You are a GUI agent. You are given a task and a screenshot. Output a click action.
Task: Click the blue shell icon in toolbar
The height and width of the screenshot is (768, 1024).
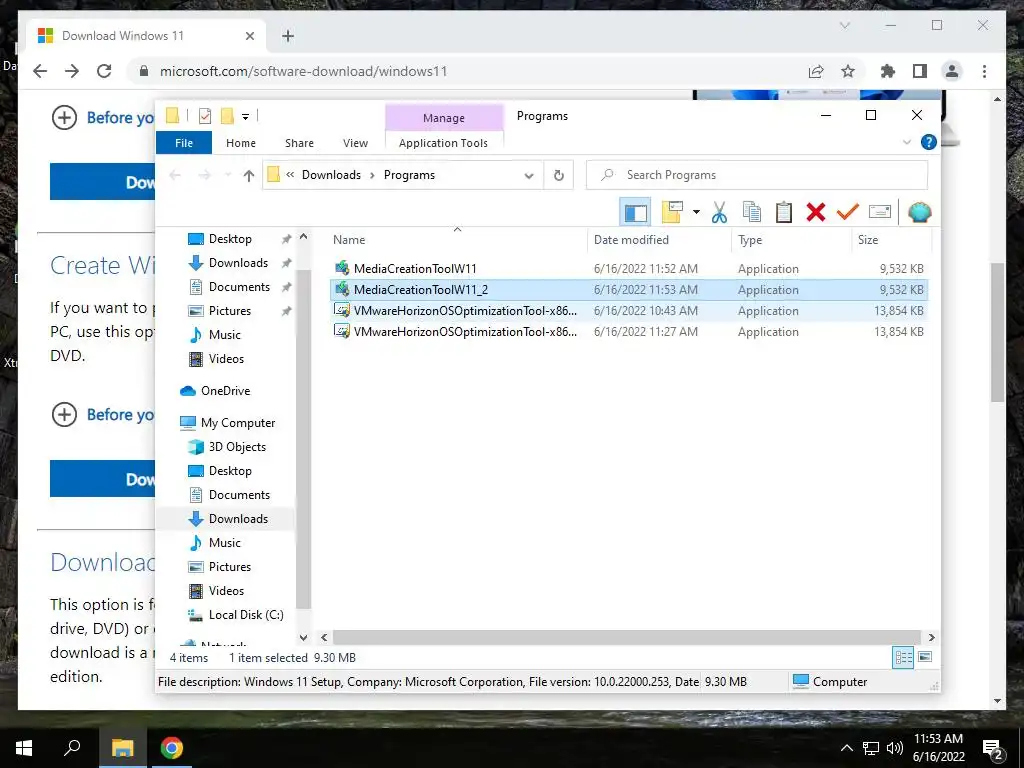[920, 212]
